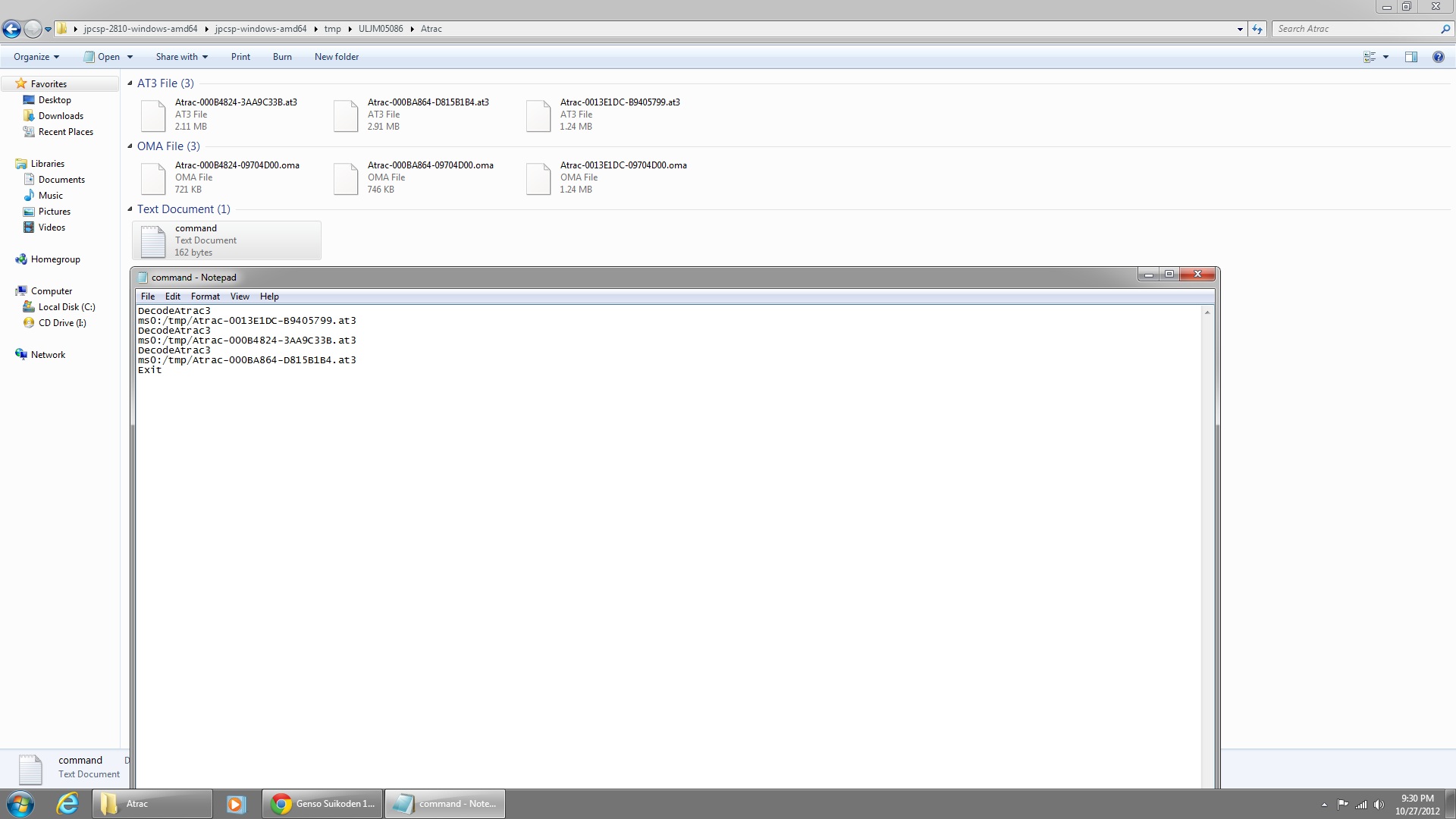The height and width of the screenshot is (819, 1456).
Task: Collapse the AT3 File group
Action: pos(130,83)
